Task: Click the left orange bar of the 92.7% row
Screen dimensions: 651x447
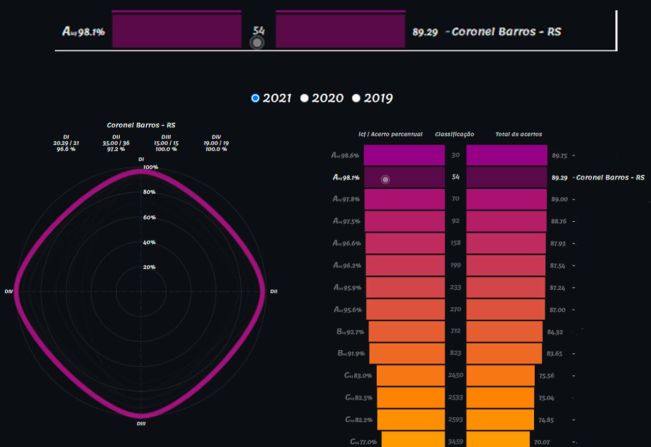Action: (406, 331)
